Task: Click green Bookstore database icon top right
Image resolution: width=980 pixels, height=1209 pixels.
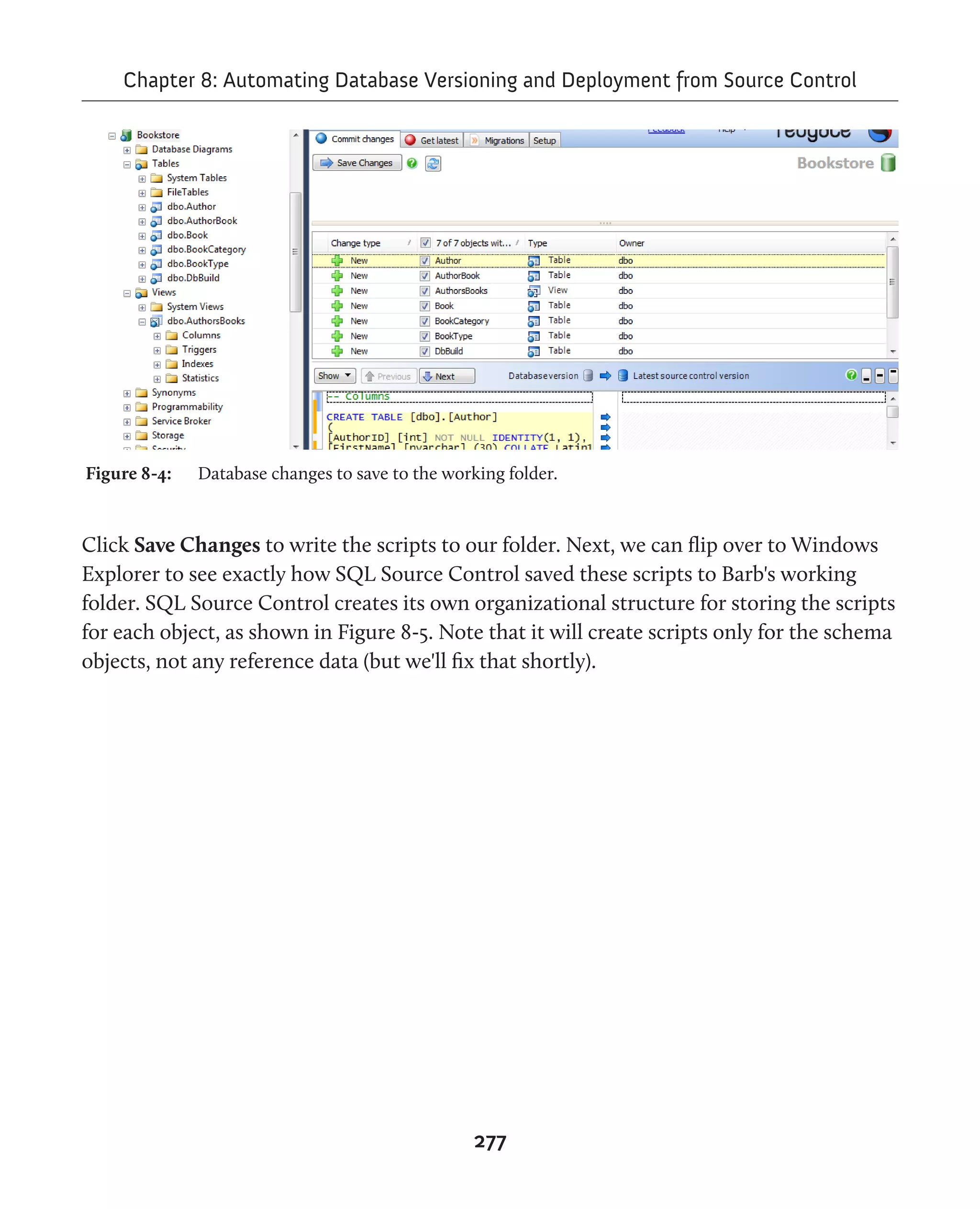Action: [x=889, y=163]
